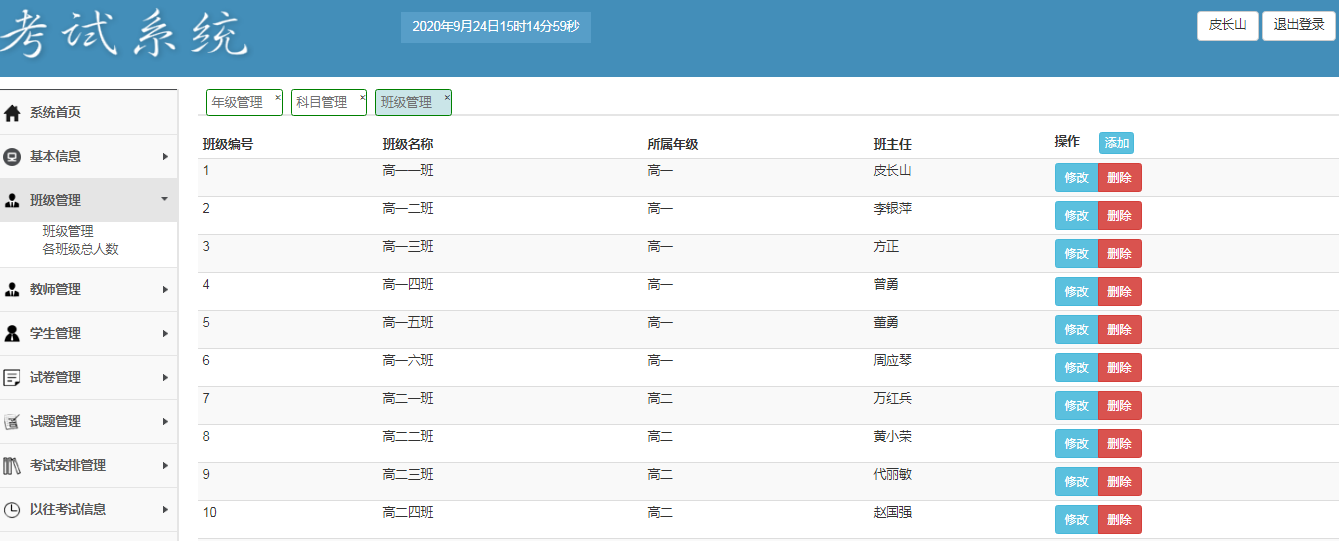
Task: Click 修改 for class 高一一班
Action: [x=1076, y=178]
